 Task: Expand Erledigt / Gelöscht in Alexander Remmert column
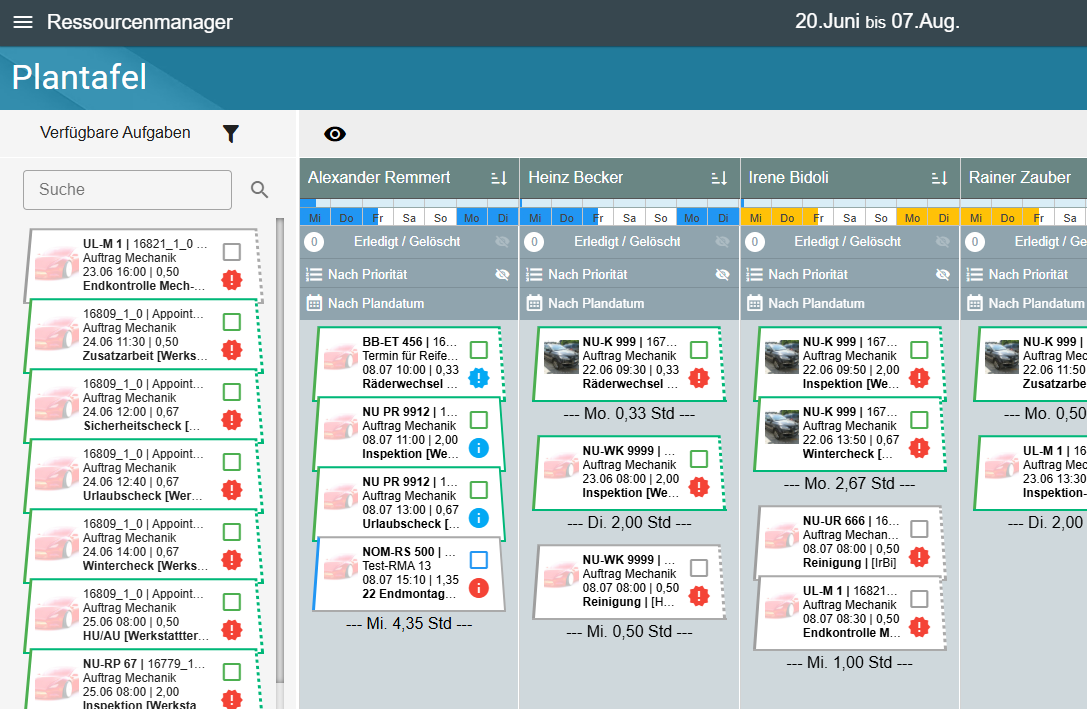[x=407, y=242]
